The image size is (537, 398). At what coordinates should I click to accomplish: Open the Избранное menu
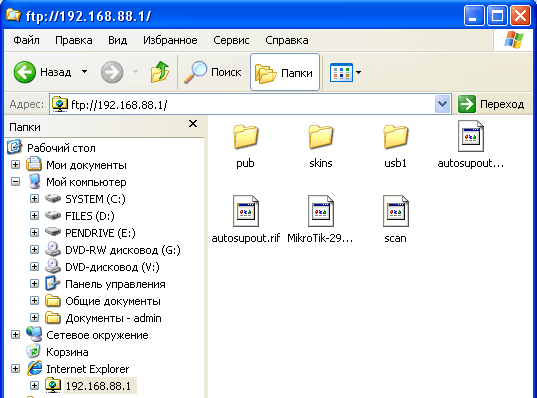click(170, 40)
